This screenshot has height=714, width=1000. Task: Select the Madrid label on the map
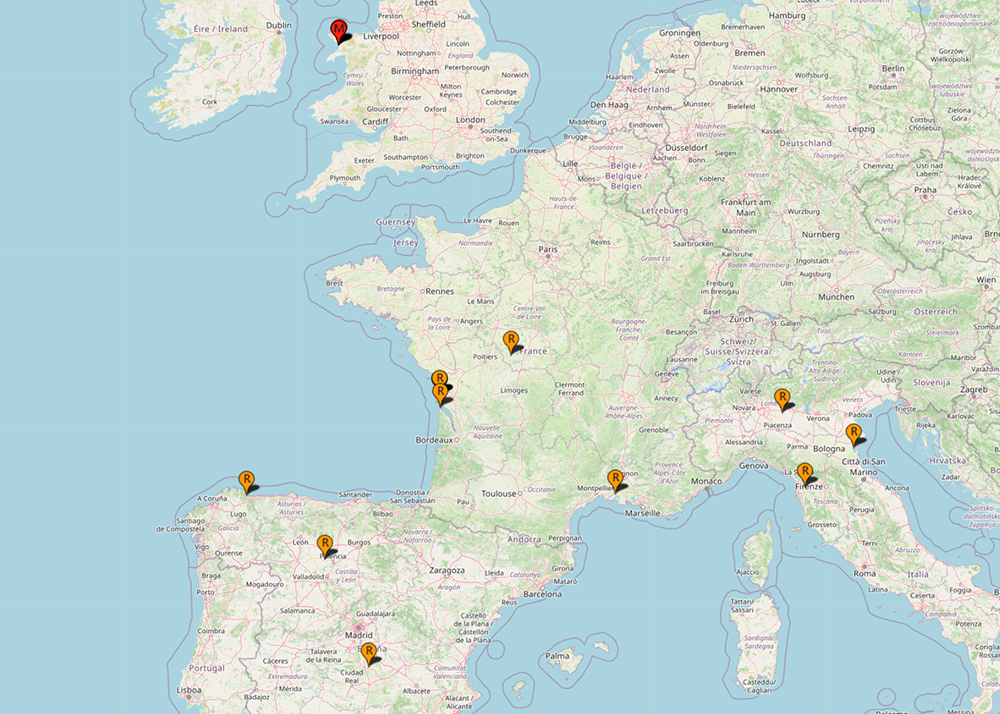coord(358,635)
